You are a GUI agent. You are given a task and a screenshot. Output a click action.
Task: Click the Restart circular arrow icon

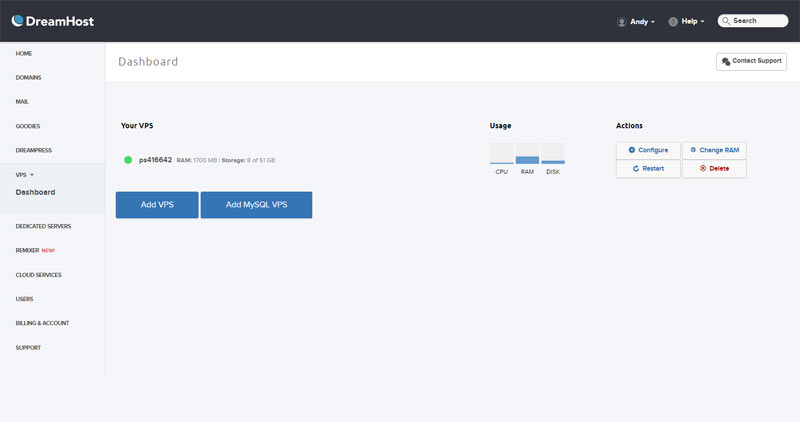pyautogui.click(x=636, y=168)
